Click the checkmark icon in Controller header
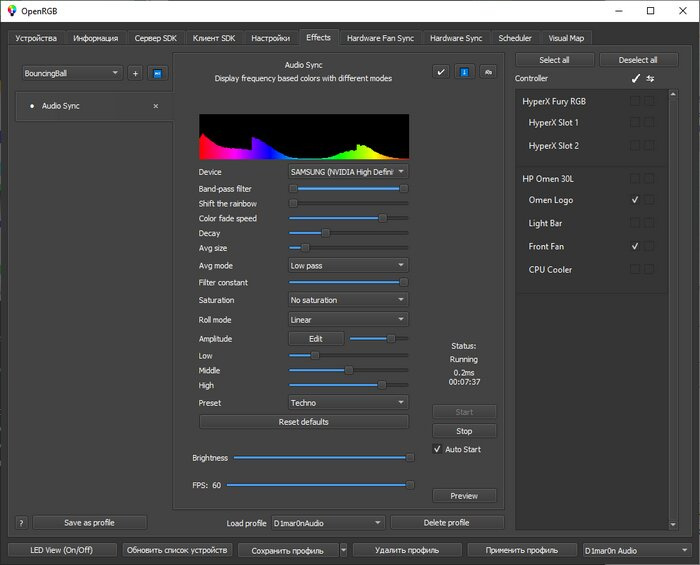700x565 pixels. (635, 78)
